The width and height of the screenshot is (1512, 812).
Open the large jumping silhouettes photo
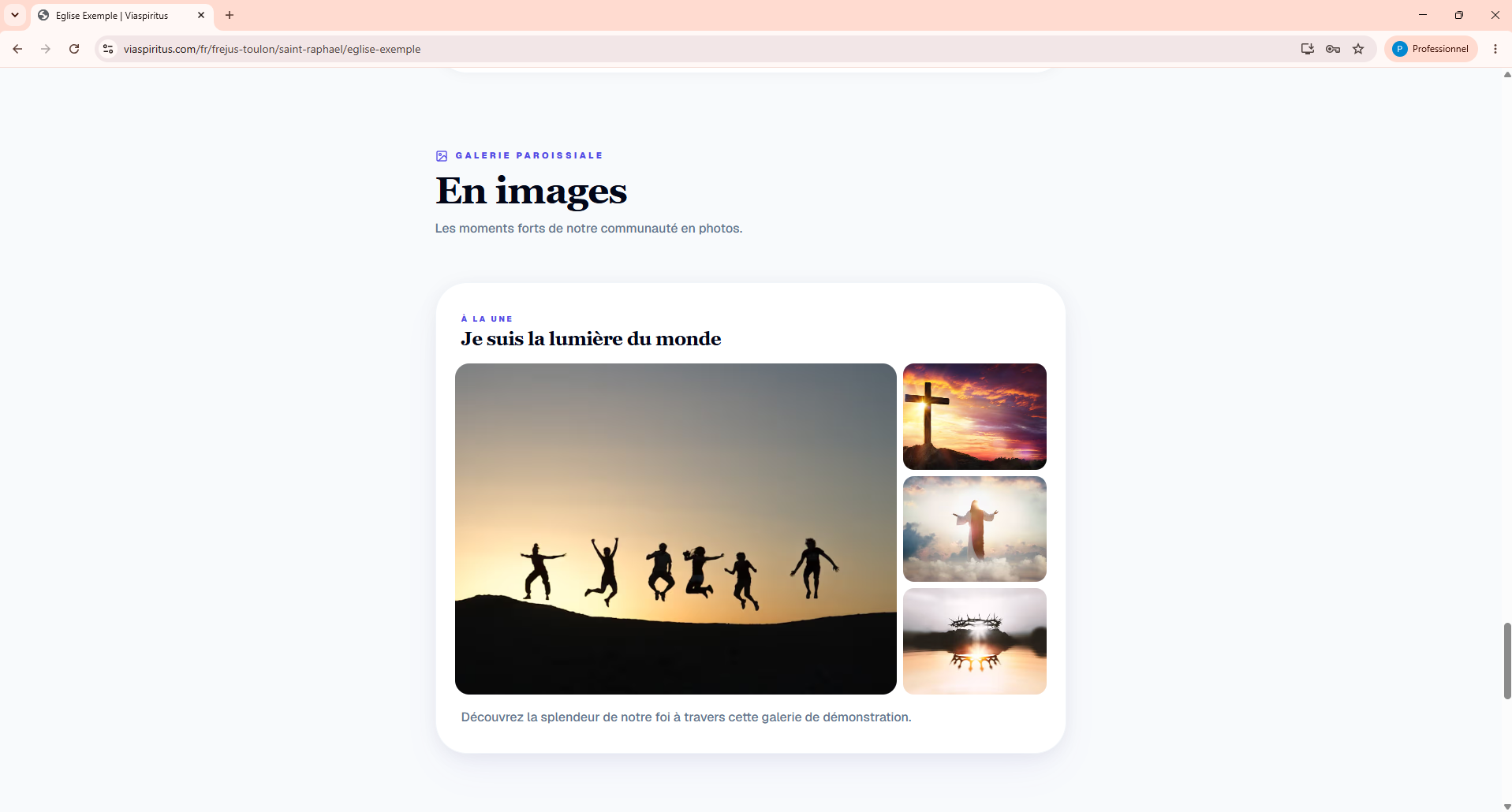click(x=676, y=529)
